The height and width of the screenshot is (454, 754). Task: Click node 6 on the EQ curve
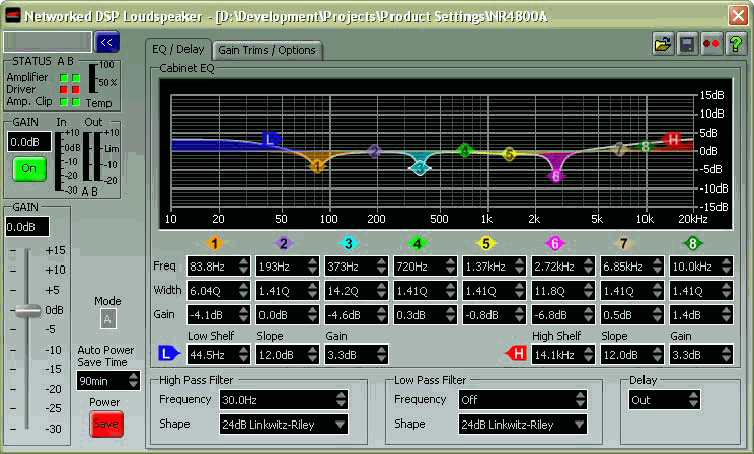(555, 176)
